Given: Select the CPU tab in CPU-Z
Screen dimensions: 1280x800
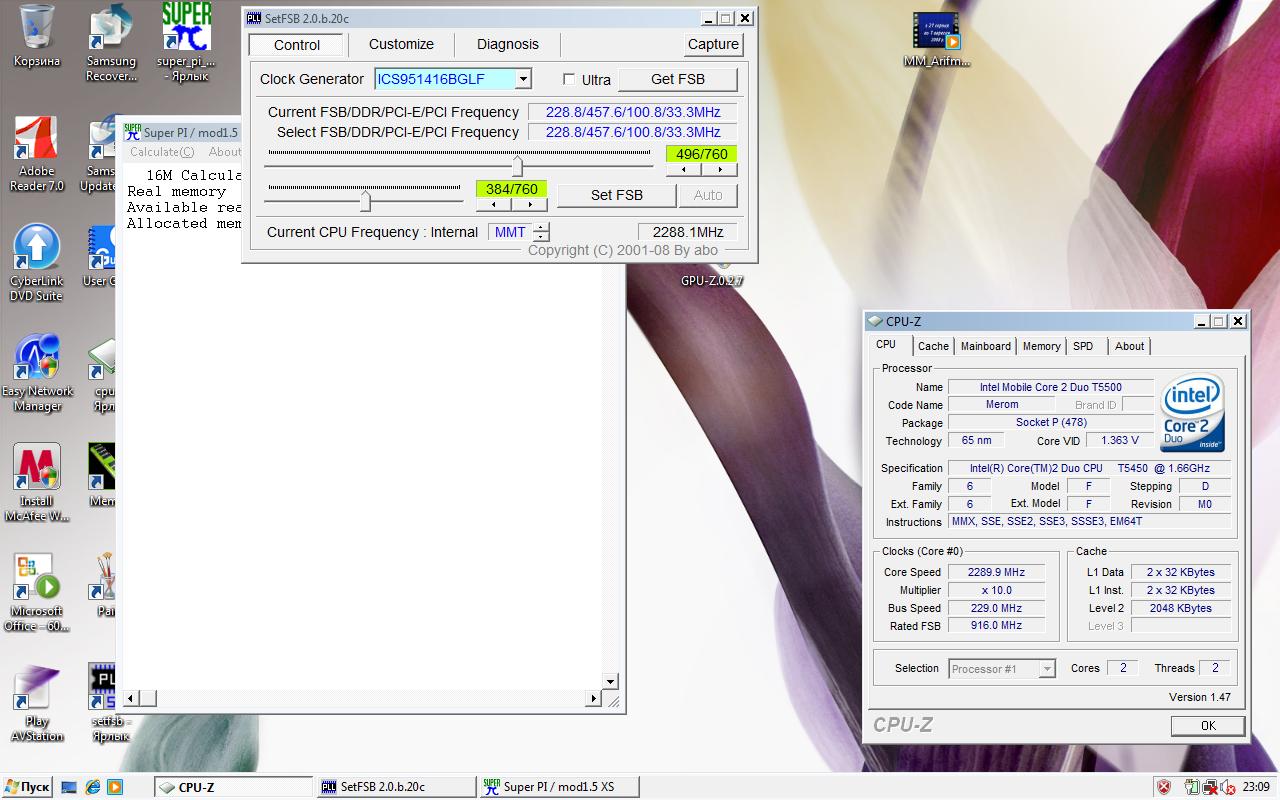Looking at the screenshot, I should pos(886,344).
